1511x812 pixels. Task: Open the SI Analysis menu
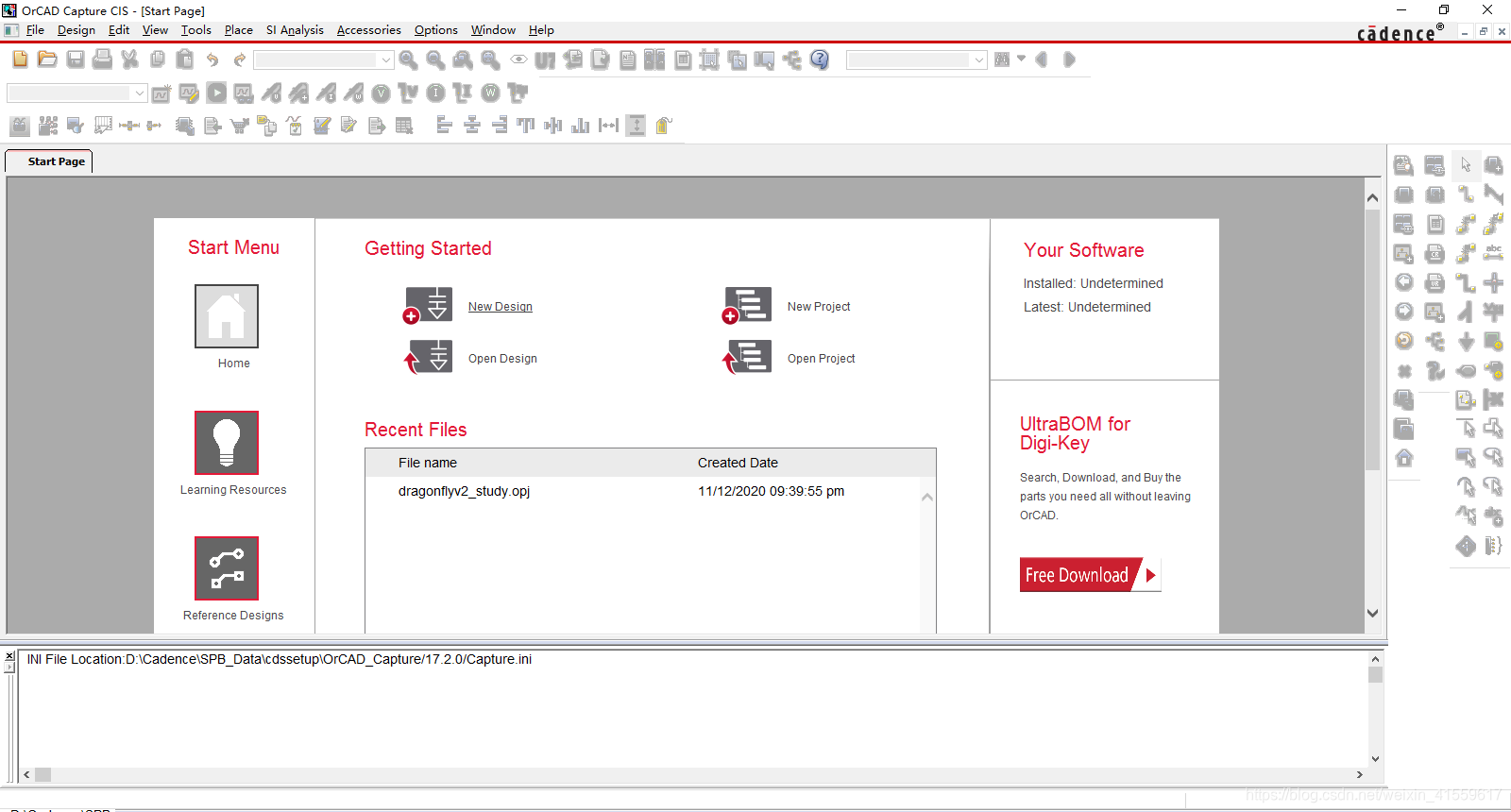click(295, 30)
